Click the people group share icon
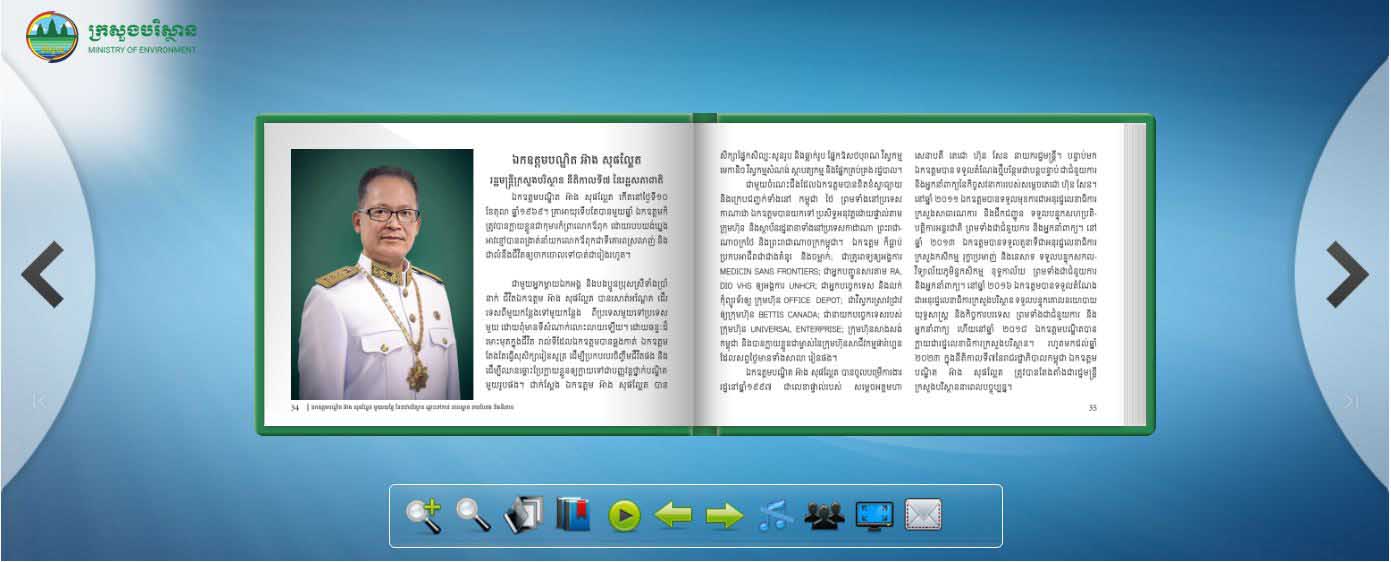This screenshot has width=1391, height=562. [x=824, y=516]
